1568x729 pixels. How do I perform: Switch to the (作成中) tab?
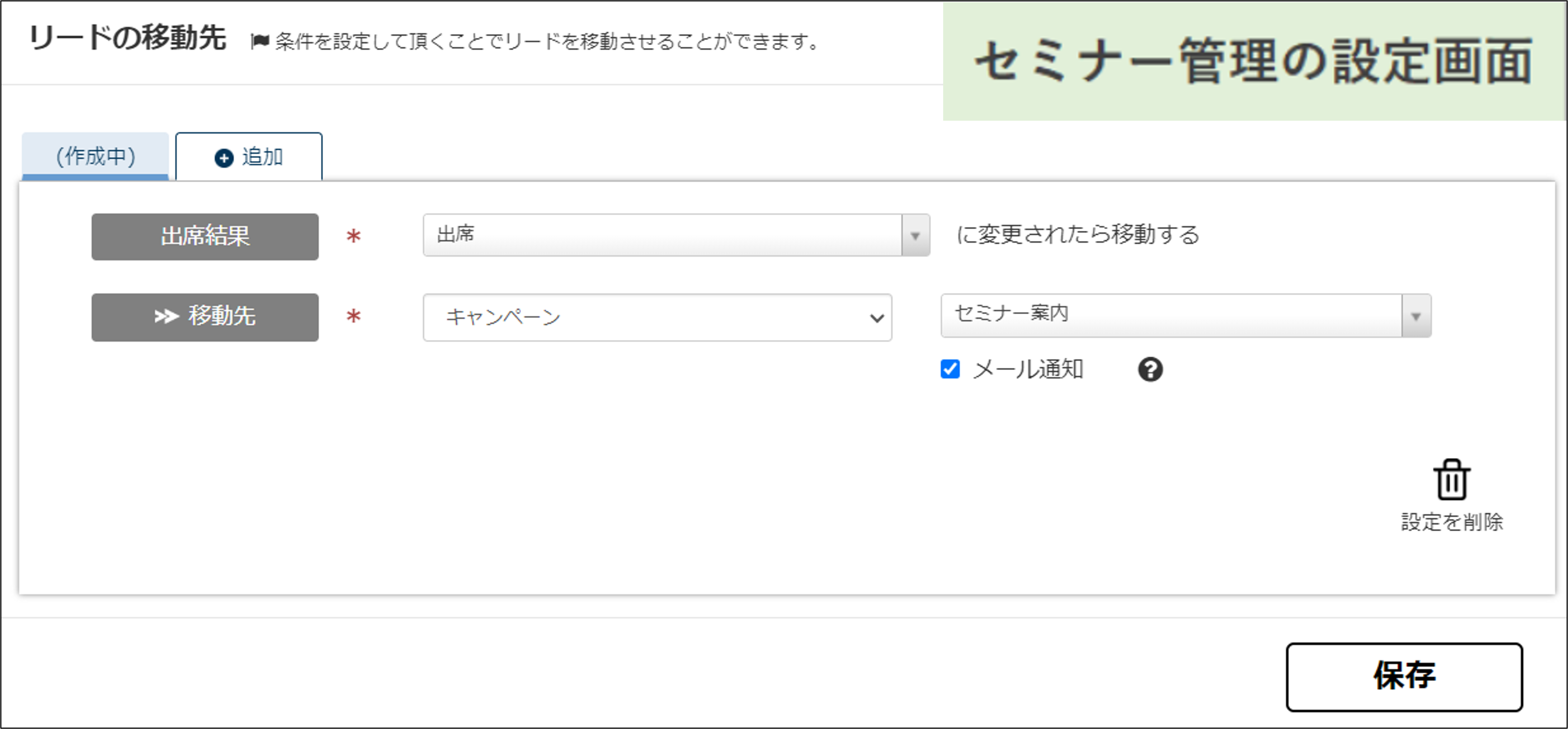click(96, 157)
